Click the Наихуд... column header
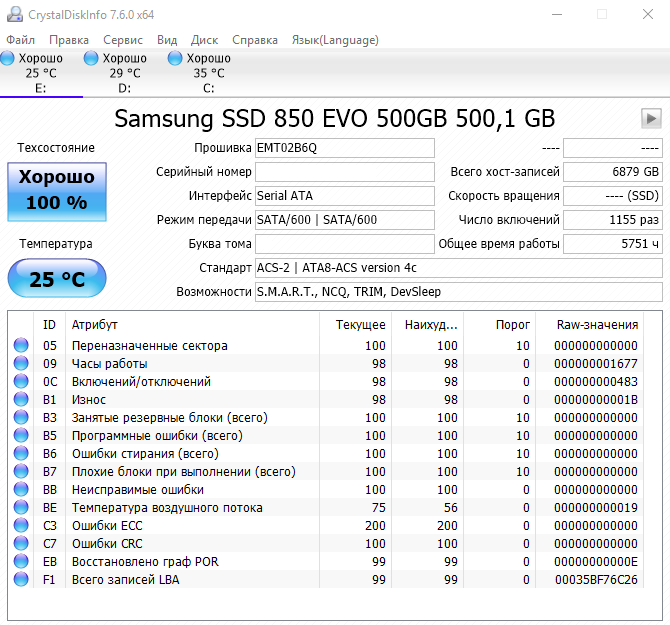This screenshot has height=625, width=670. point(428,325)
